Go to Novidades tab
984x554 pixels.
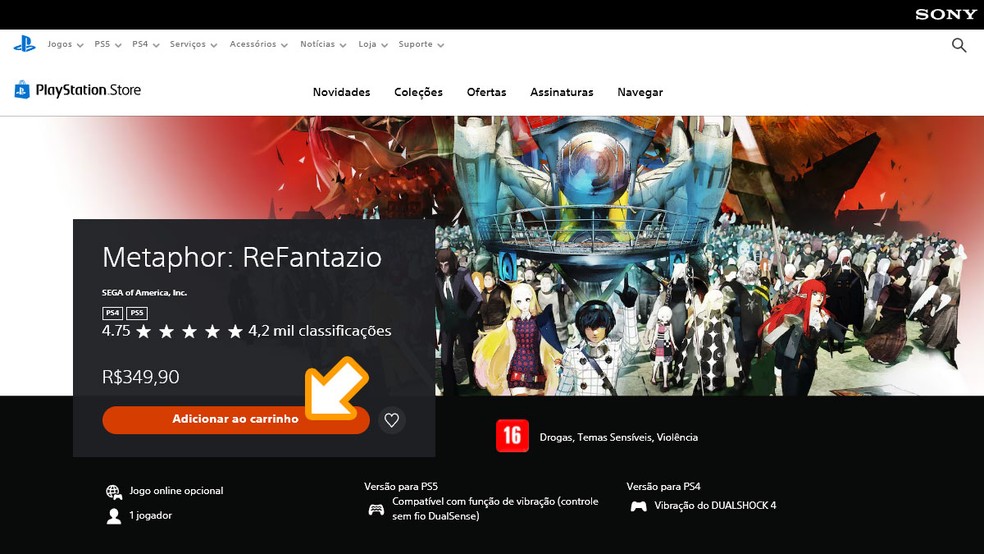341,92
